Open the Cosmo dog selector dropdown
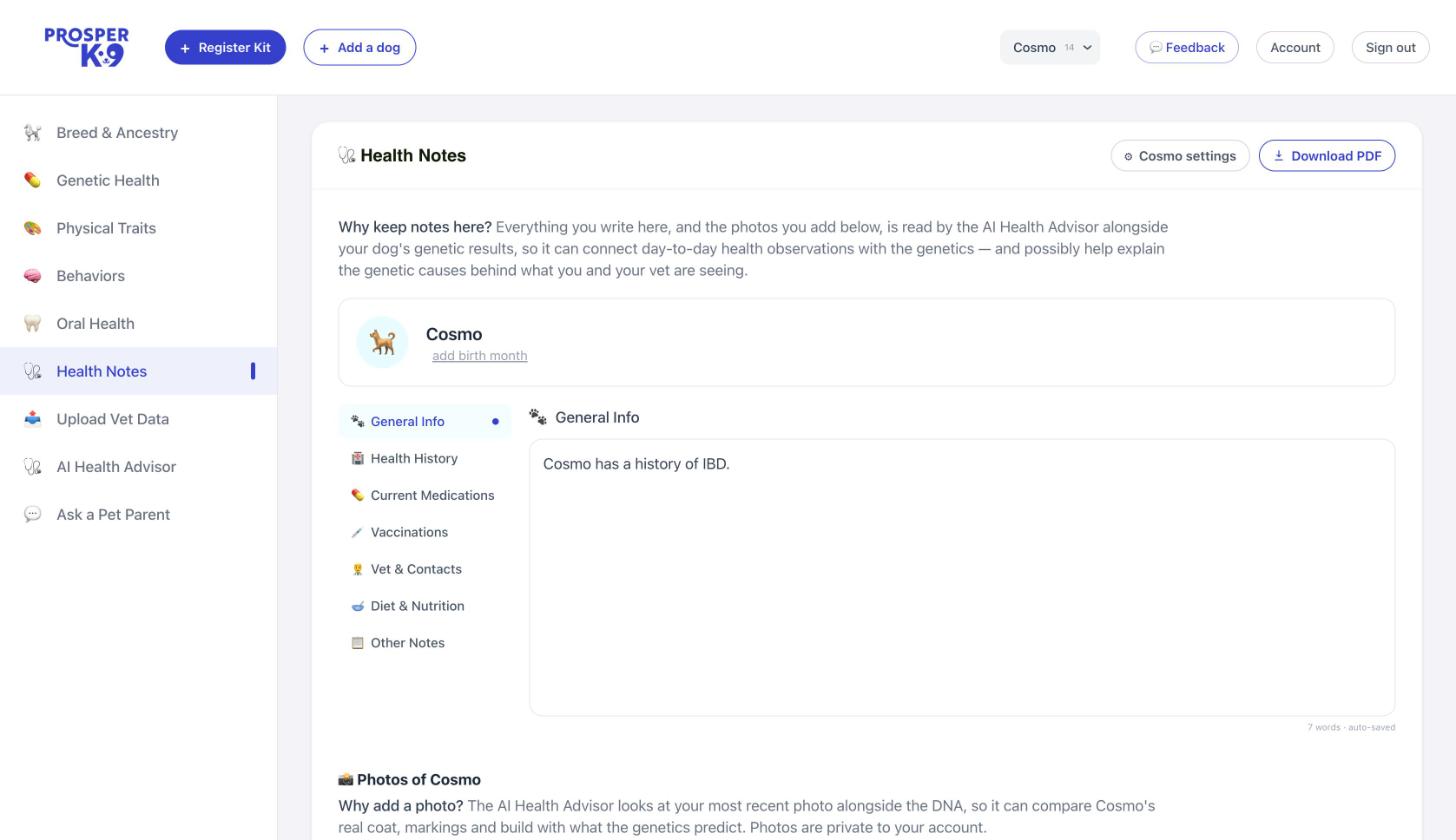This screenshot has height=840, width=1456. [x=1050, y=47]
